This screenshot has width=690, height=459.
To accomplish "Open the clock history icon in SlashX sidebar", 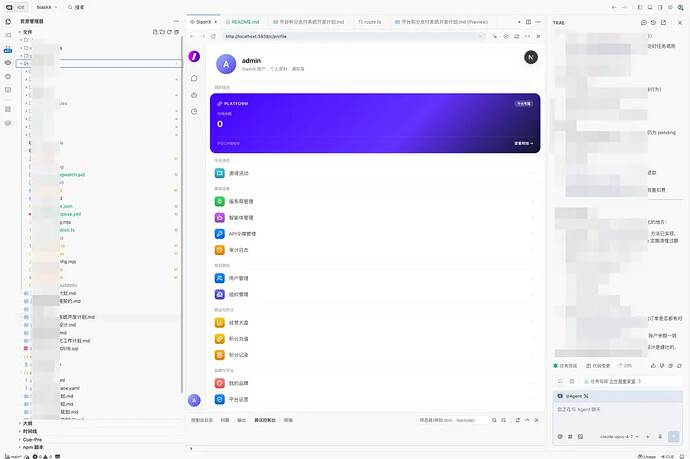I will pyautogui.click(x=194, y=112).
